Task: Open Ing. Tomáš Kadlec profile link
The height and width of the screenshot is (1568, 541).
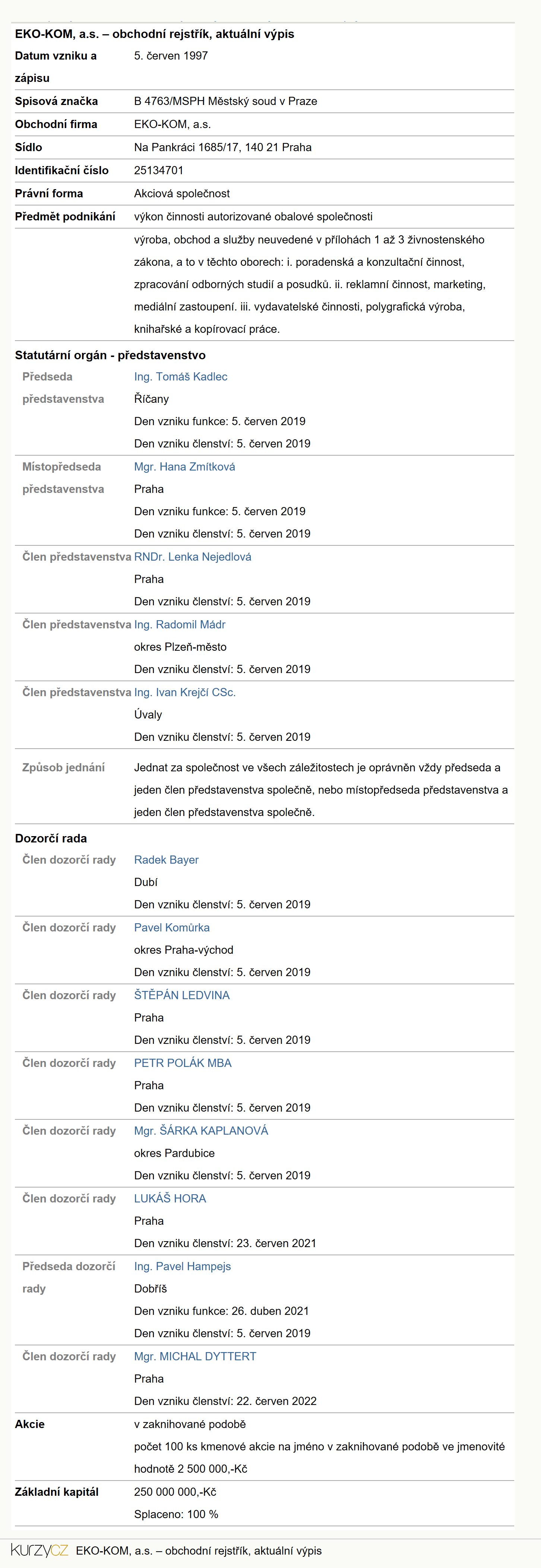Action: [180, 377]
